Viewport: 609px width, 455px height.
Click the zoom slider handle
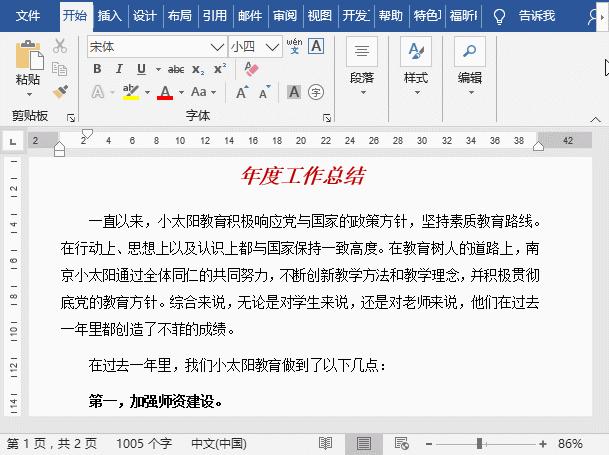(x=480, y=443)
